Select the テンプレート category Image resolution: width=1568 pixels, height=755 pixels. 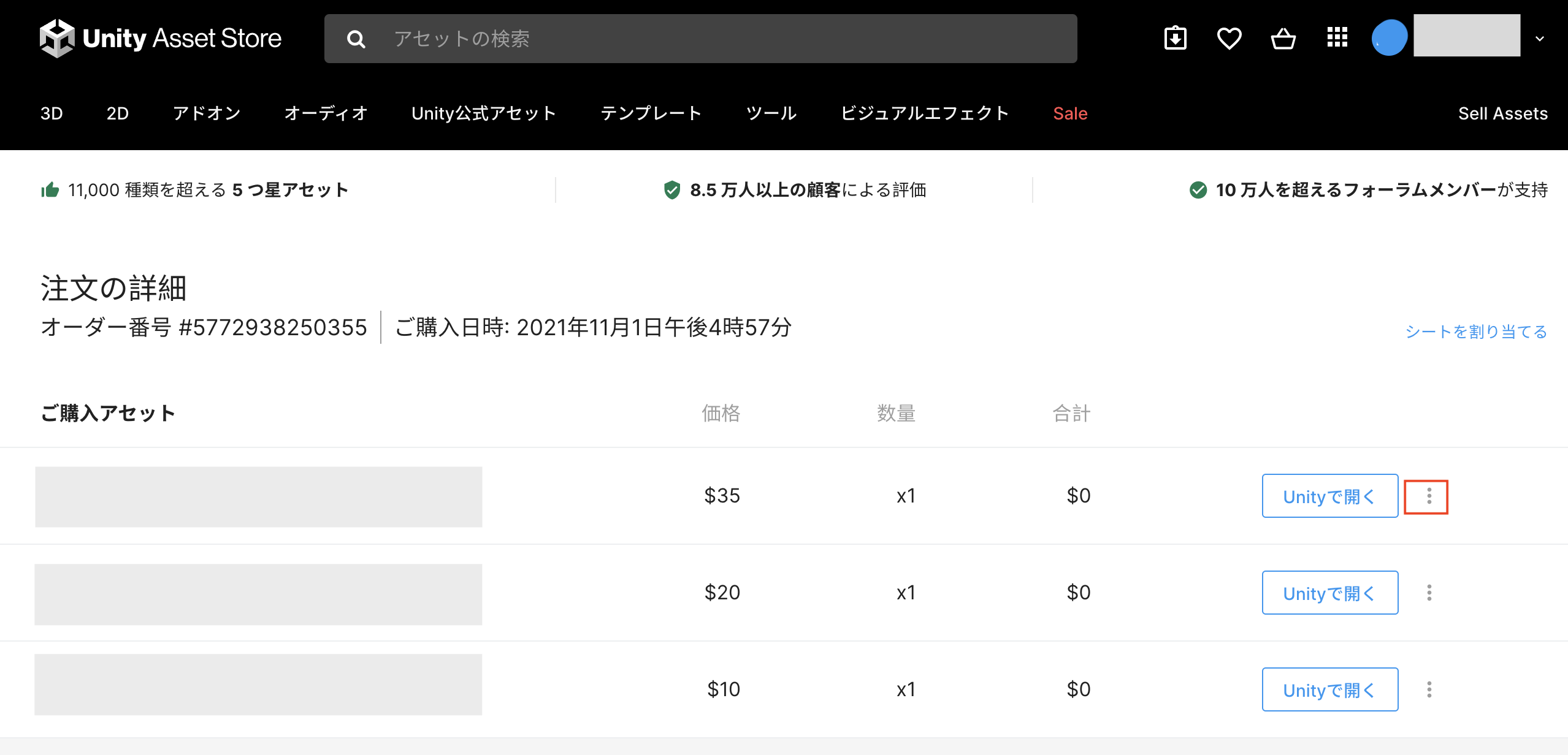click(651, 113)
